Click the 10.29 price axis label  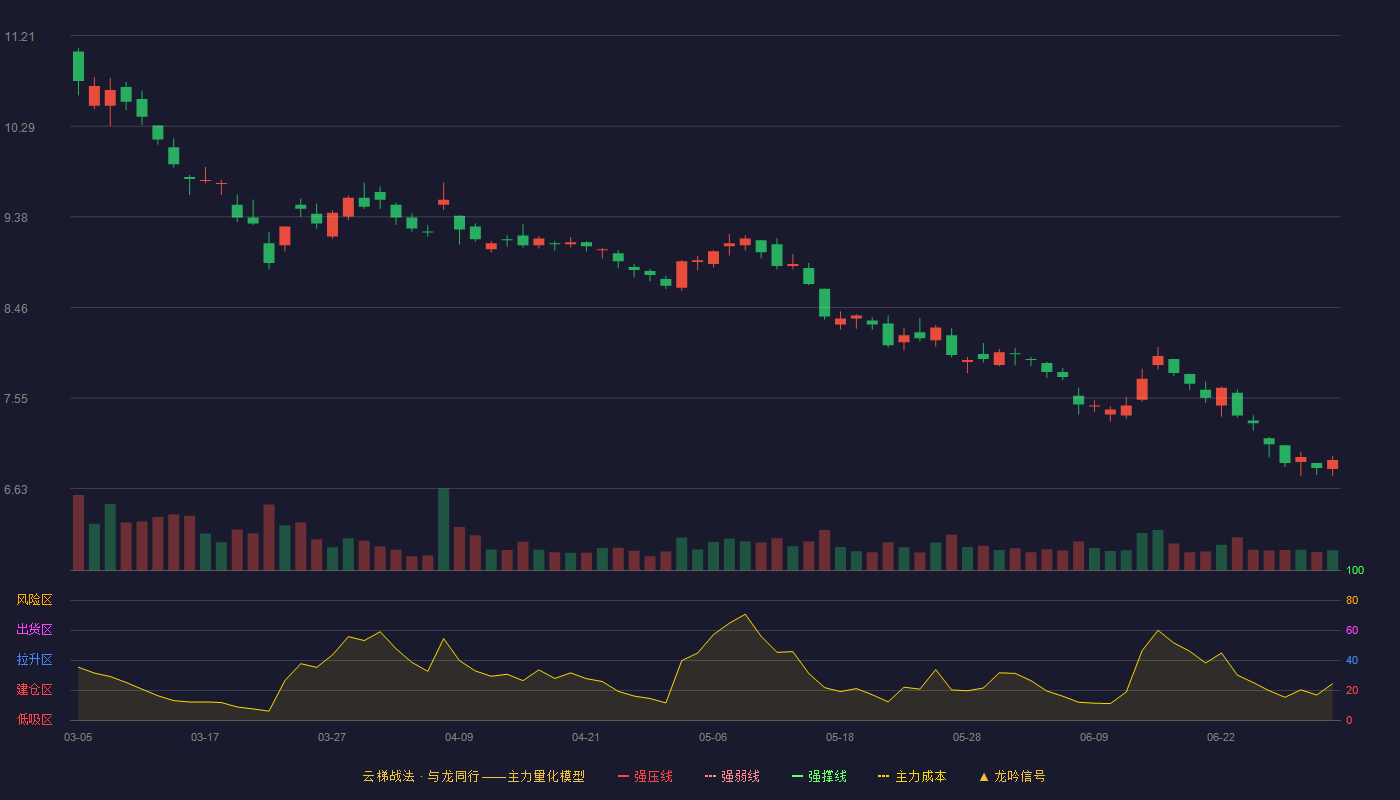(19, 128)
